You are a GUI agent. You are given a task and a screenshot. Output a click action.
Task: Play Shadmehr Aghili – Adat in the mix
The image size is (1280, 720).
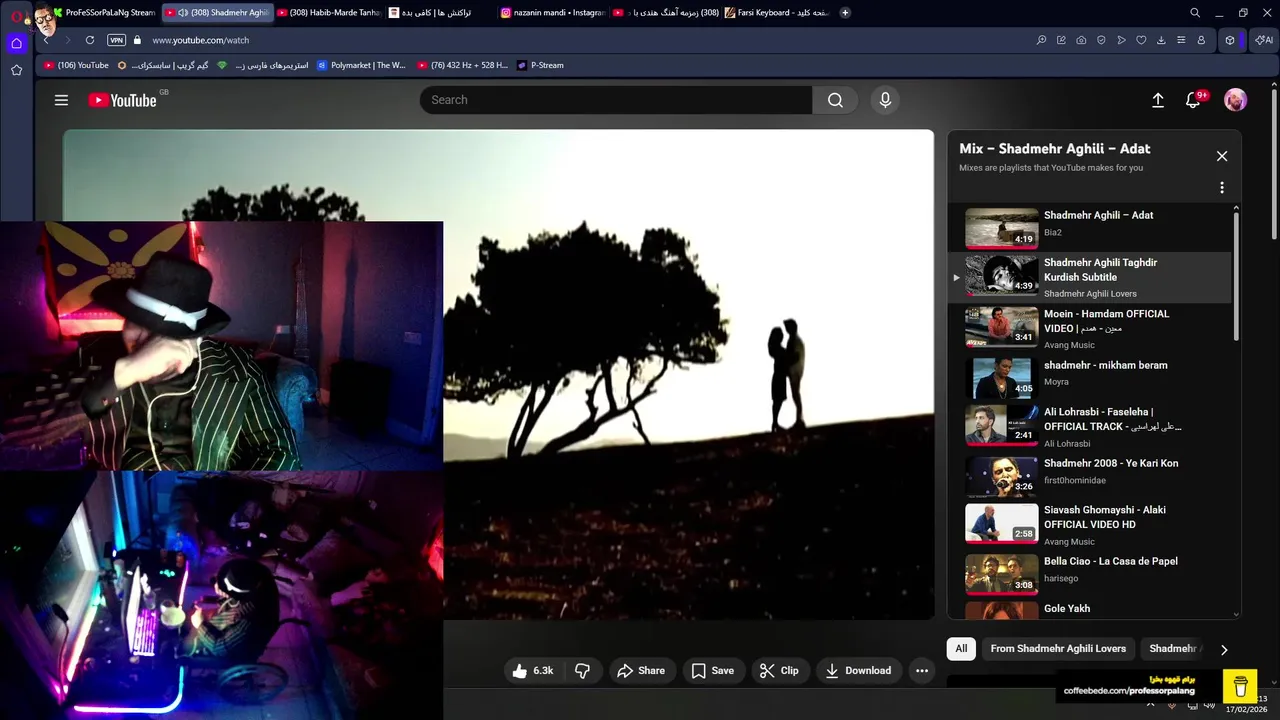pyautogui.click(x=1090, y=227)
